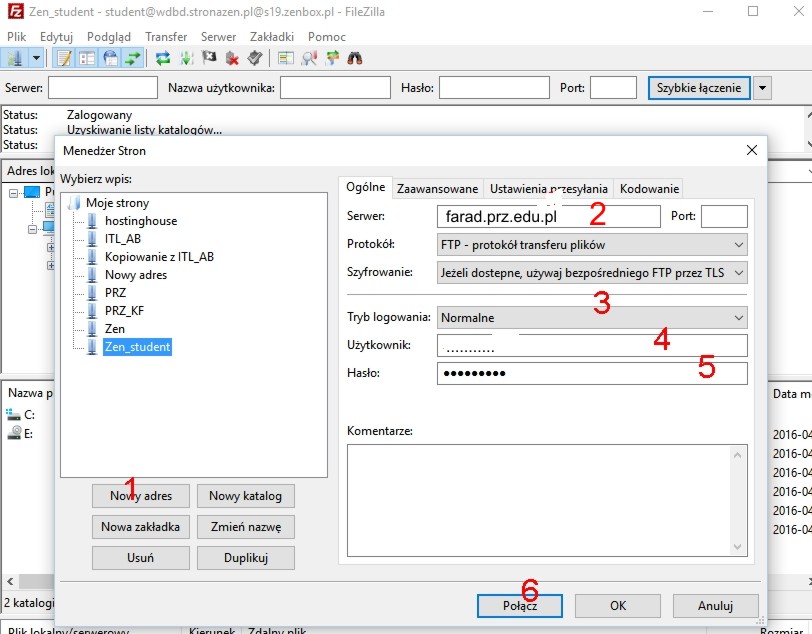Expand the Tryb logowania dropdown
This screenshot has width=812, height=634.
click(x=592, y=318)
